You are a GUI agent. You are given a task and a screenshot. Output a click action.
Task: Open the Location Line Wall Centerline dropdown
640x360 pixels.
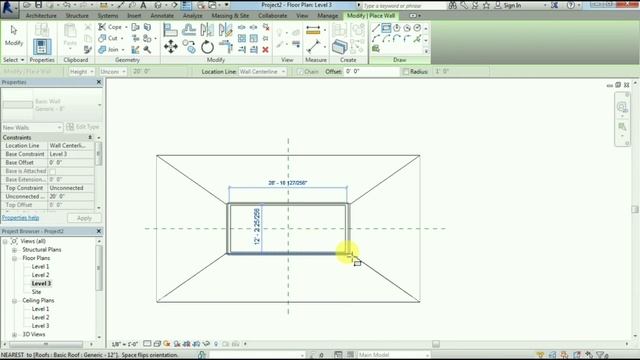(262, 71)
